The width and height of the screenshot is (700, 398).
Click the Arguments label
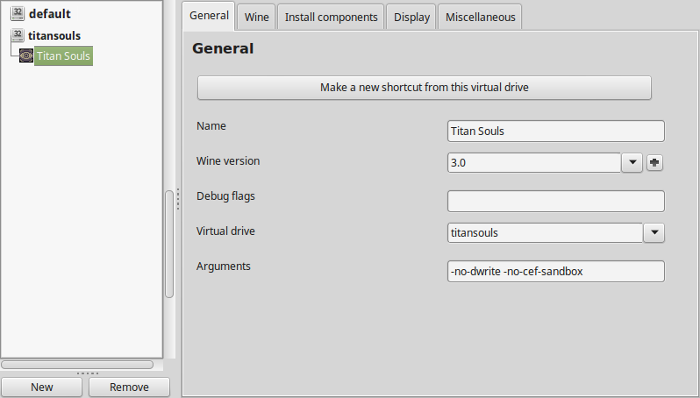(223, 266)
